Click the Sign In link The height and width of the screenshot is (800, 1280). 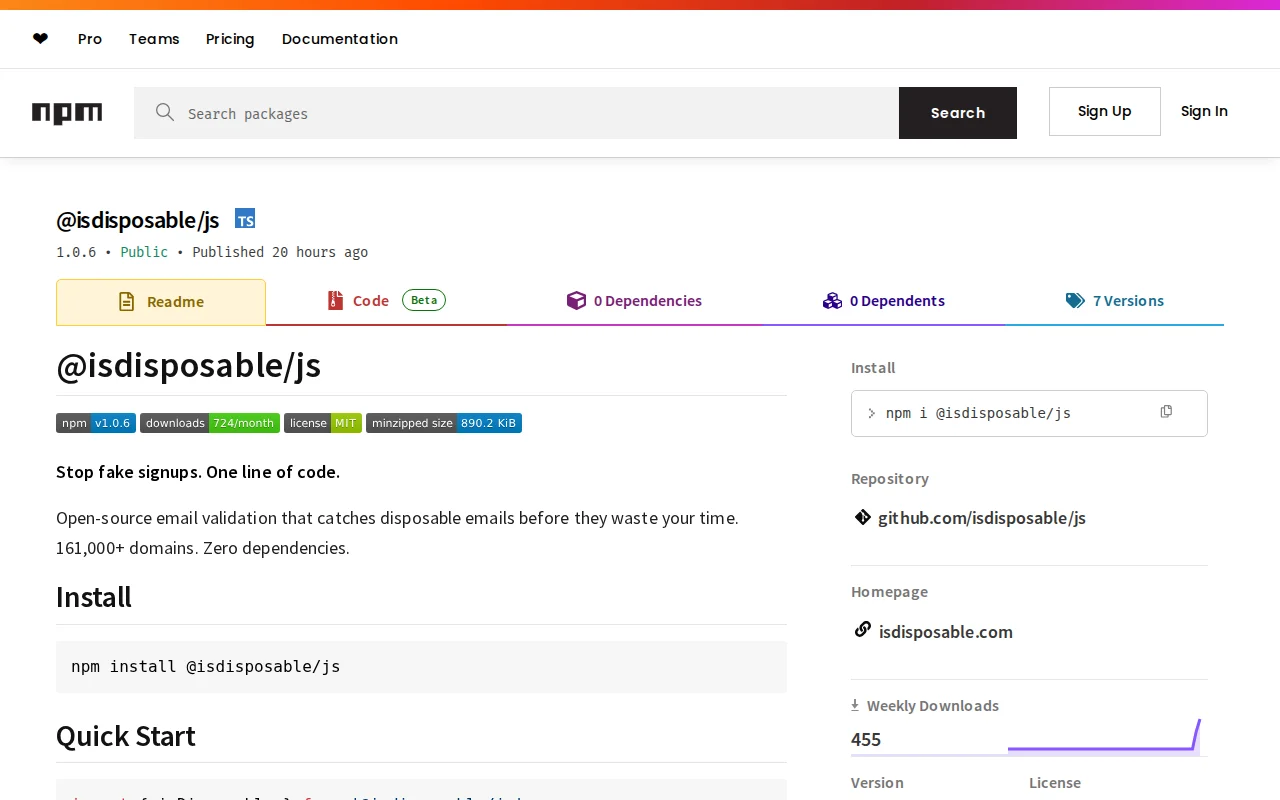pos(1204,111)
